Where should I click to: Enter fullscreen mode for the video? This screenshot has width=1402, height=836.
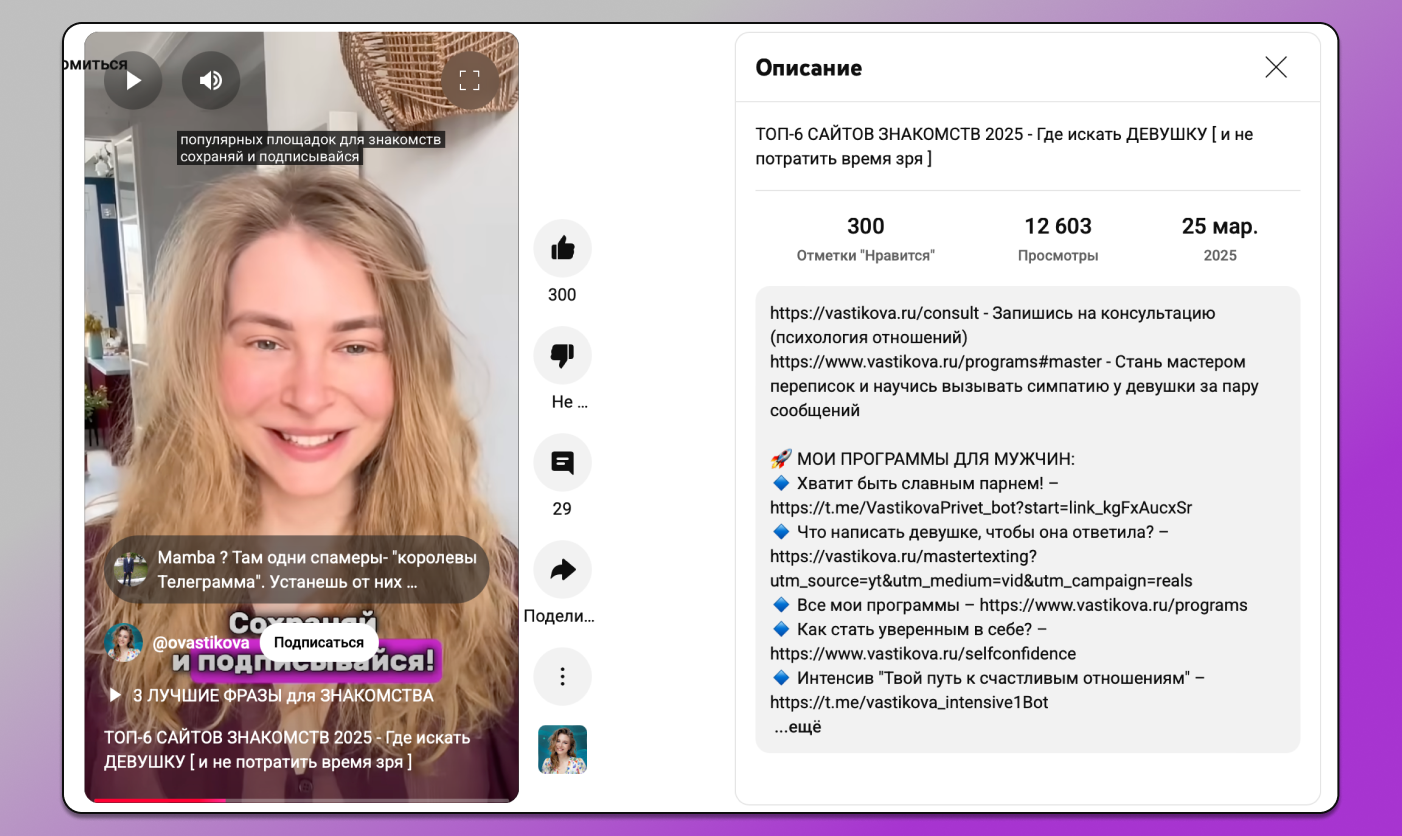[470, 81]
